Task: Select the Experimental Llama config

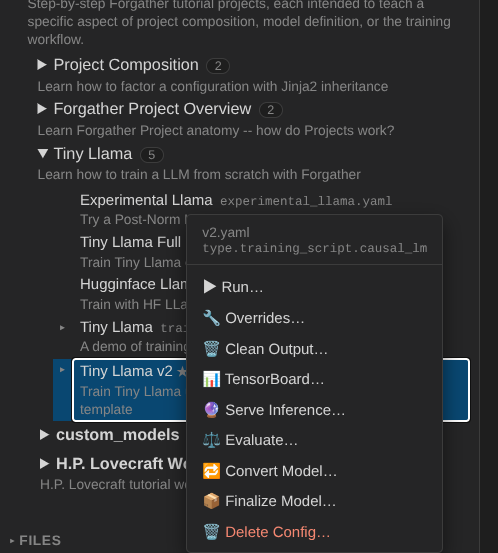Action: click(x=146, y=200)
